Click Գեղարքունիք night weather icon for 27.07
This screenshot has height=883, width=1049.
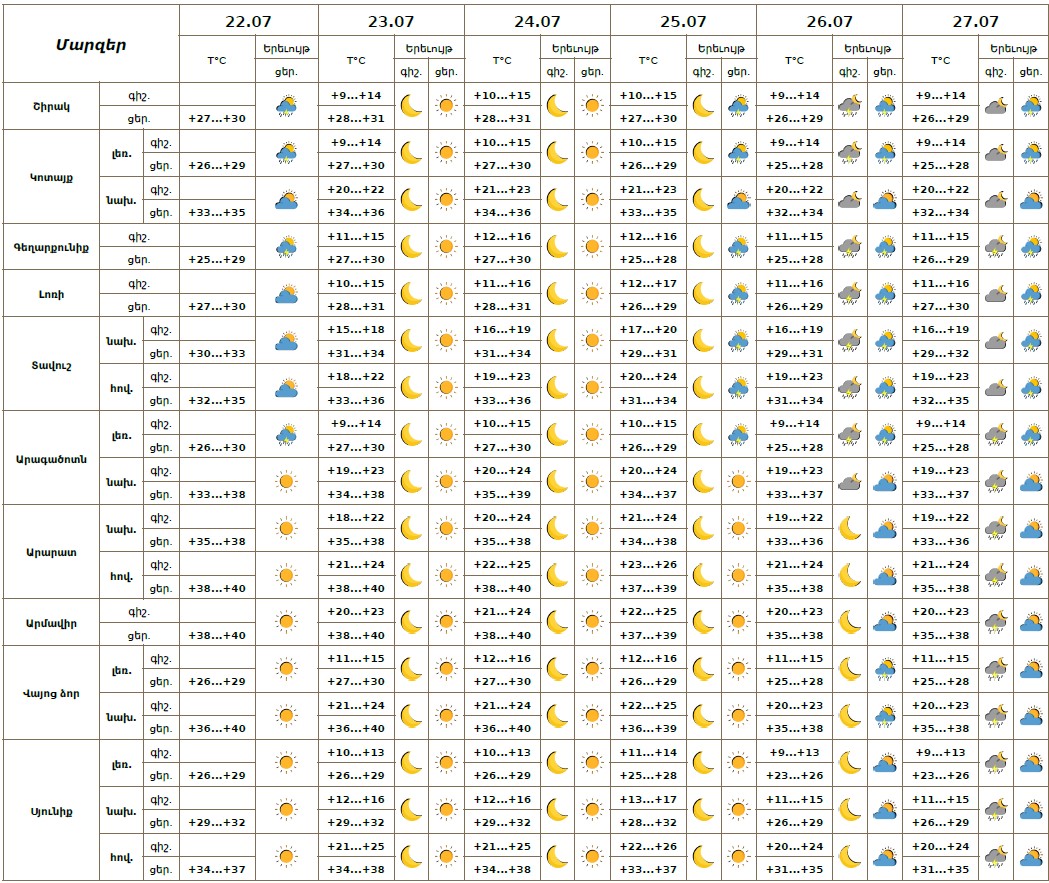[x=995, y=247]
